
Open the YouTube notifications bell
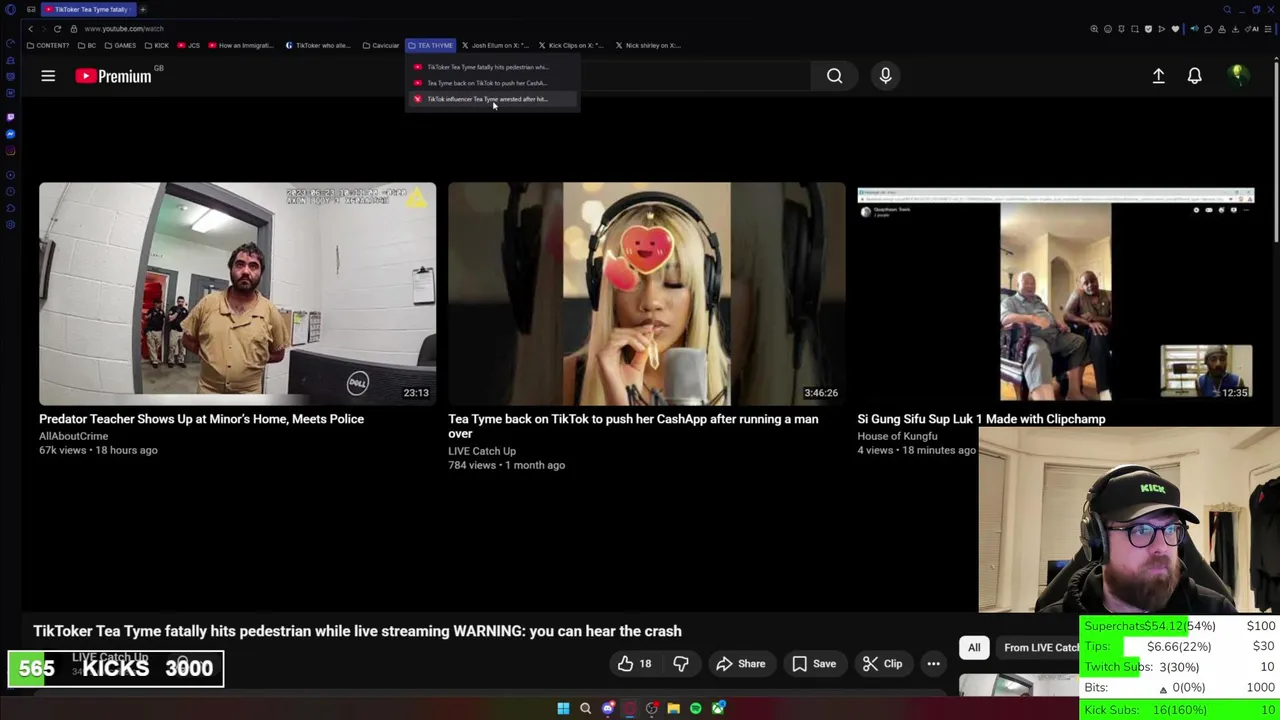click(x=1194, y=76)
